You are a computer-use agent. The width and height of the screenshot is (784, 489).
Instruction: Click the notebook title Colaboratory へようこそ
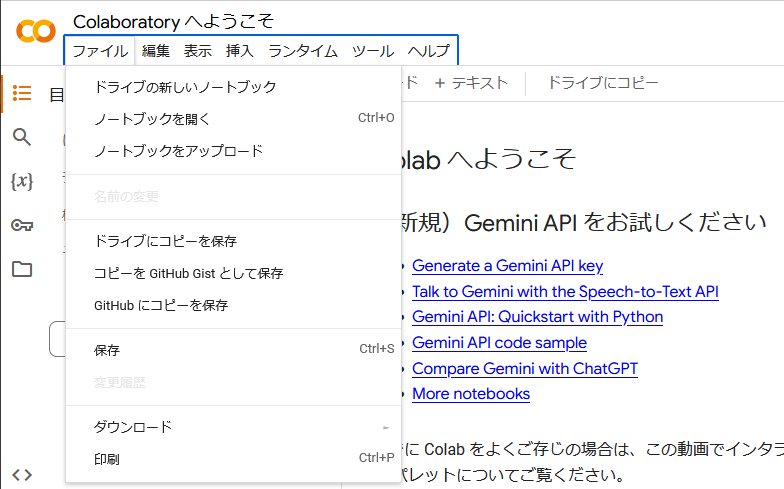click(x=174, y=22)
